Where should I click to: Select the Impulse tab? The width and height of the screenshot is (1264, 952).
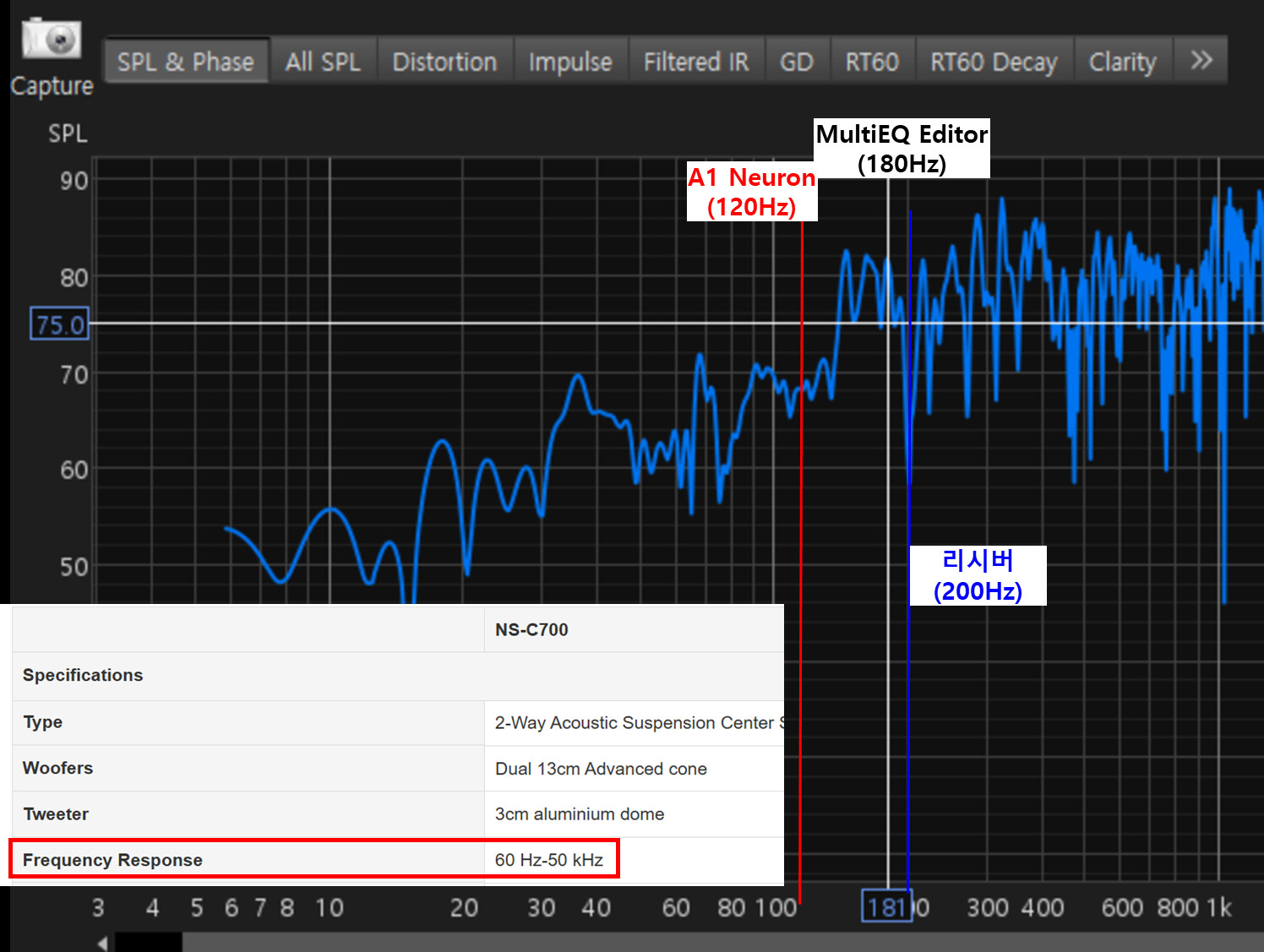(570, 62)
